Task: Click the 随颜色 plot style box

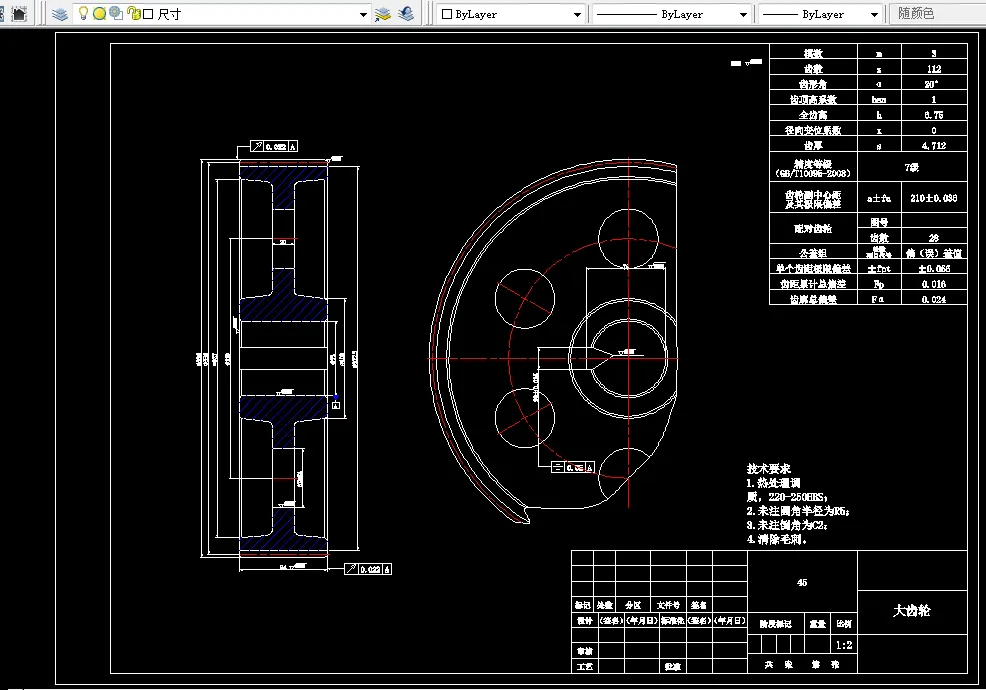Action: pyautogui.click(x=937, y=14)
